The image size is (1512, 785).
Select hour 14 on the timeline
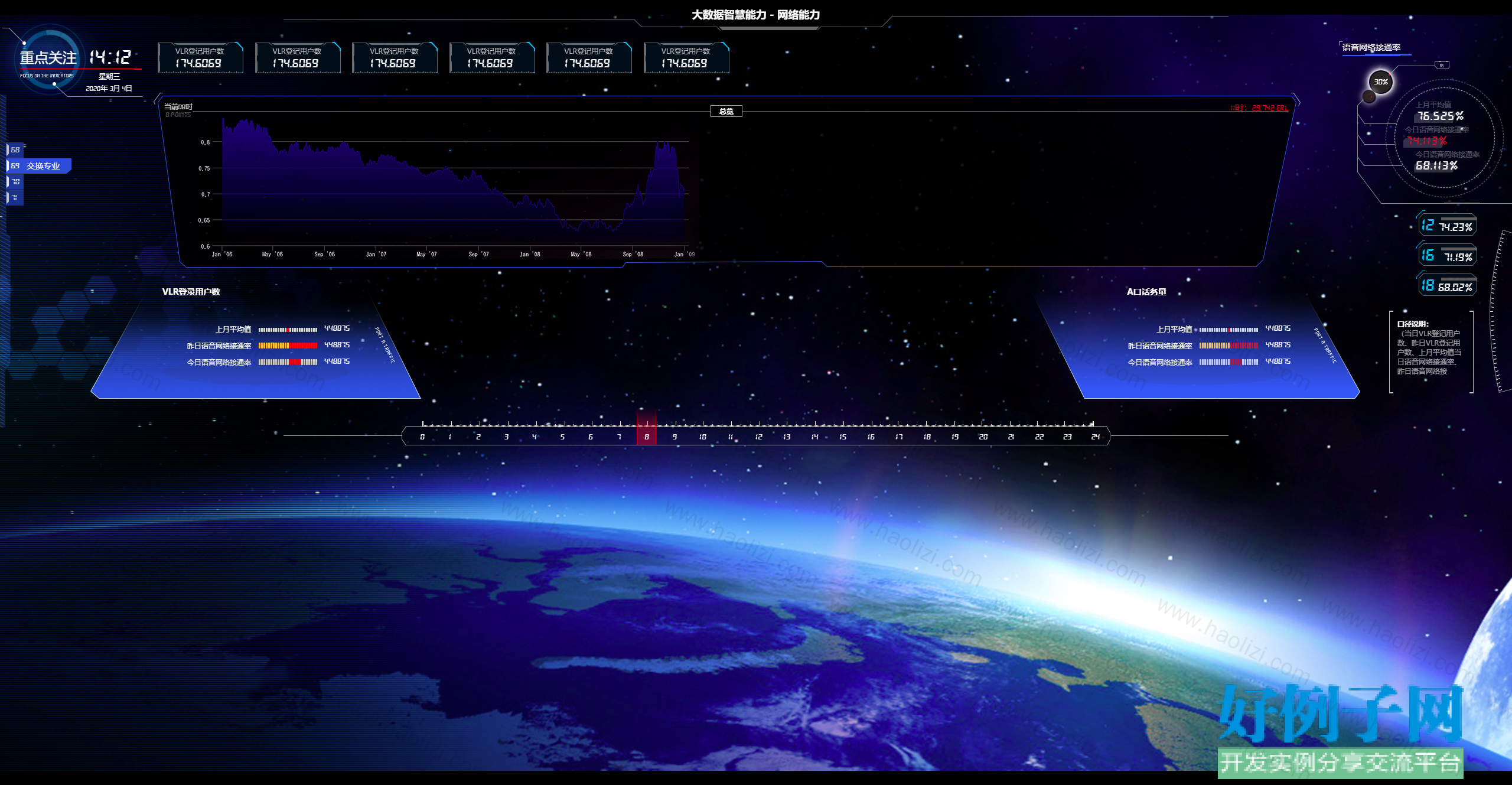(x=815, y=437)
